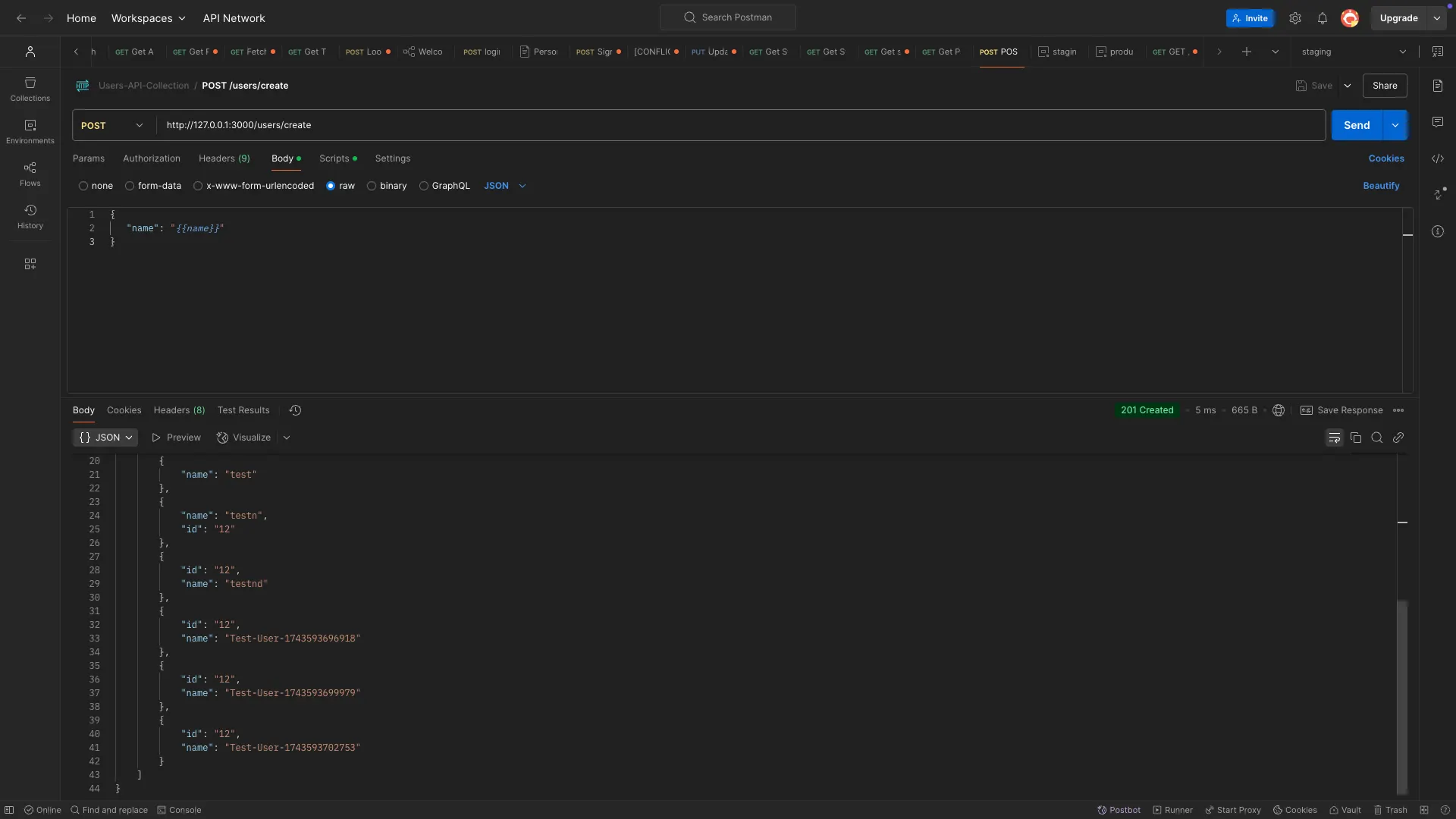The image size is (1456, 819).
Task: Open the response JSON format dropdown
Action: (105, 438)
